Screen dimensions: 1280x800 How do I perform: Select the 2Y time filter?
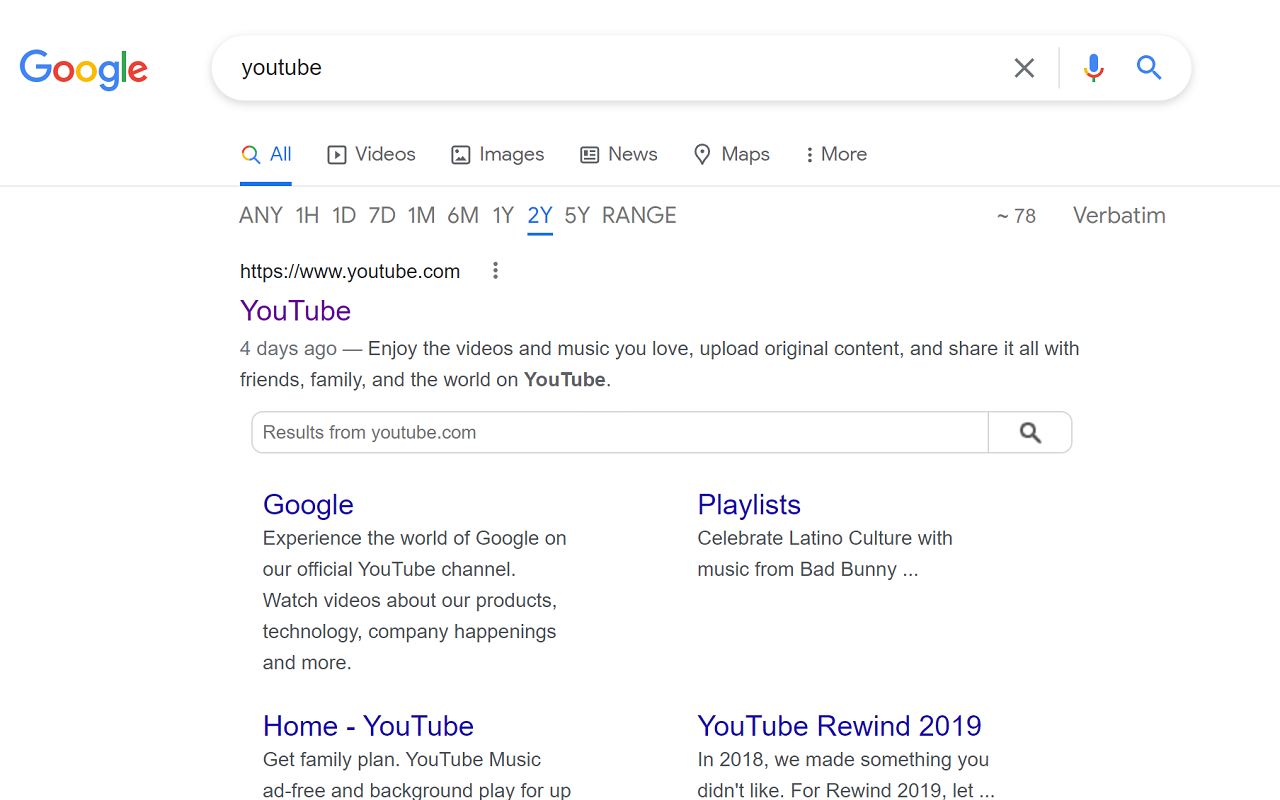click(540, 215)
